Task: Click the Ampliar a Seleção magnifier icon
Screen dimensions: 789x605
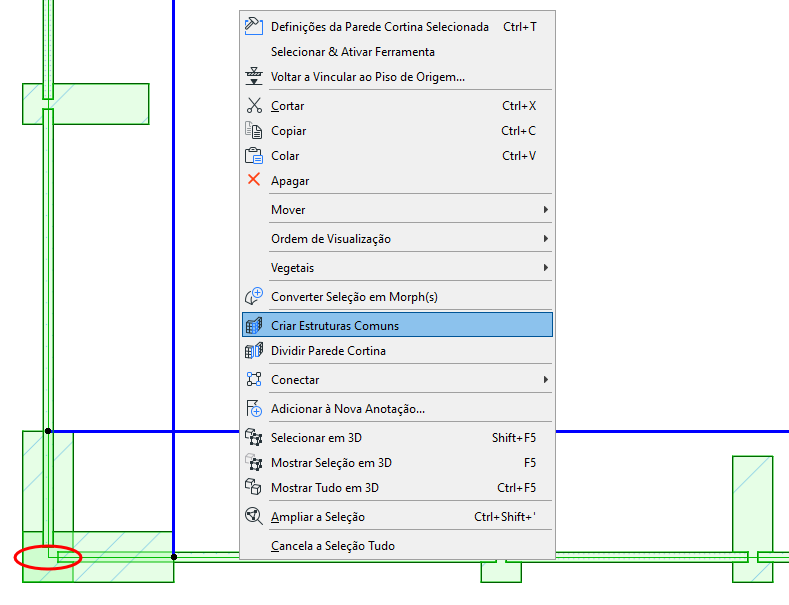Action: (254, 516)
